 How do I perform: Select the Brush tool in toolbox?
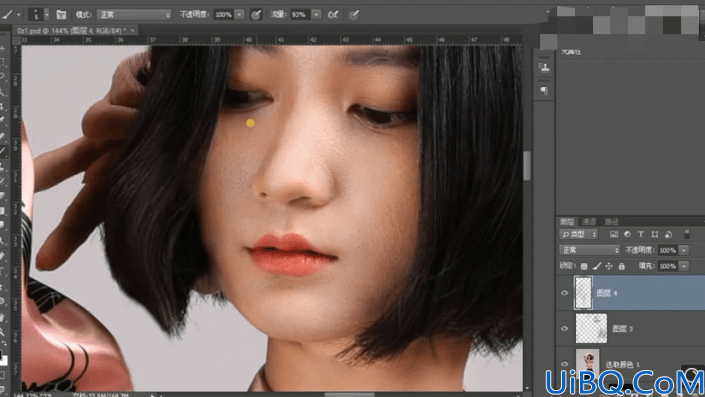pos(3,151)
